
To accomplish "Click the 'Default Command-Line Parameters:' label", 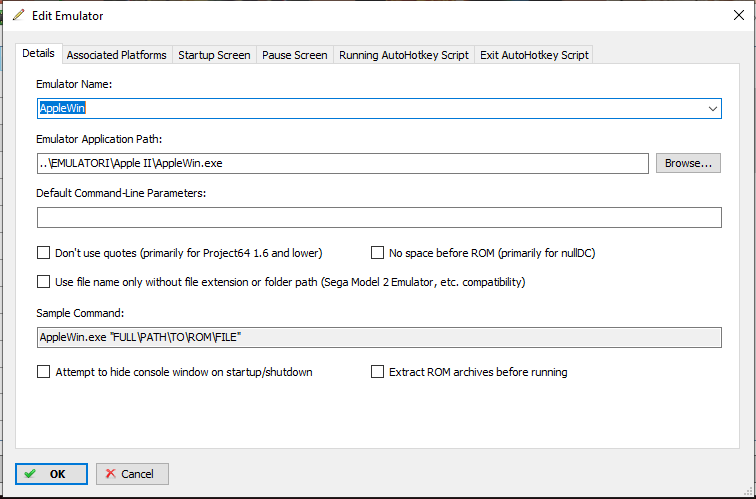I will (121, 193).
